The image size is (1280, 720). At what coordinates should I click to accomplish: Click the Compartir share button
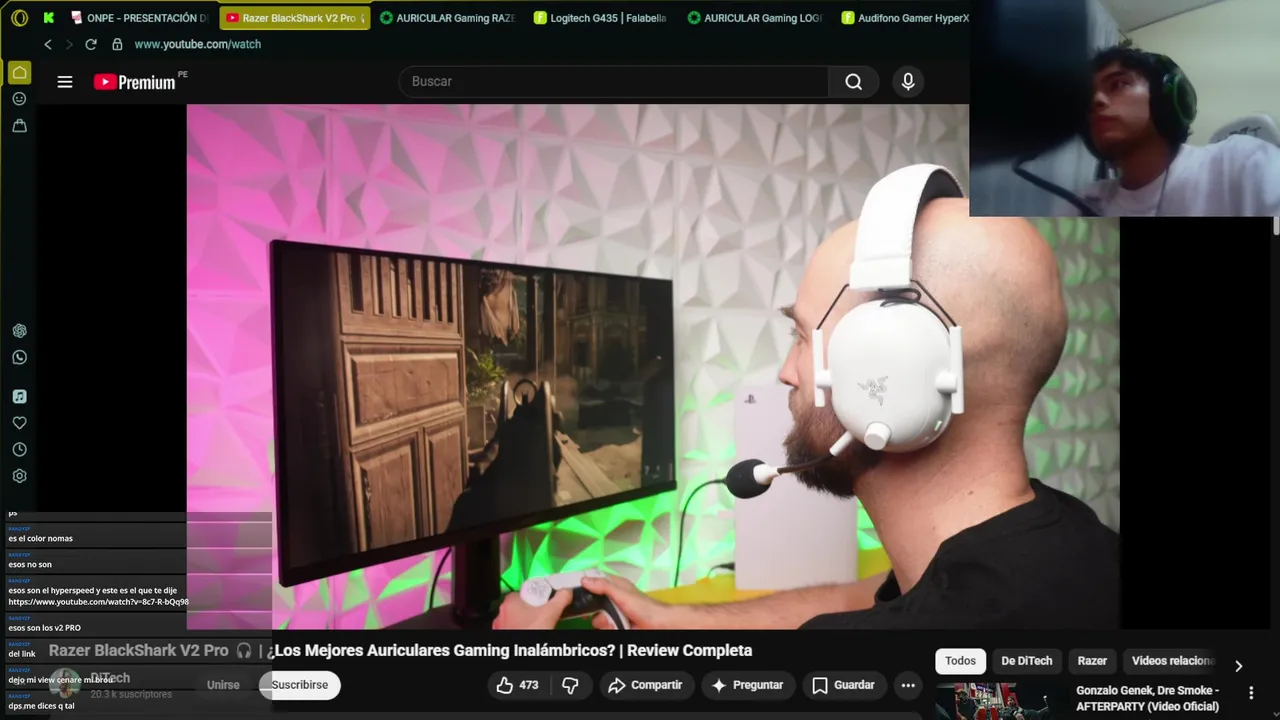coord(645,685)
